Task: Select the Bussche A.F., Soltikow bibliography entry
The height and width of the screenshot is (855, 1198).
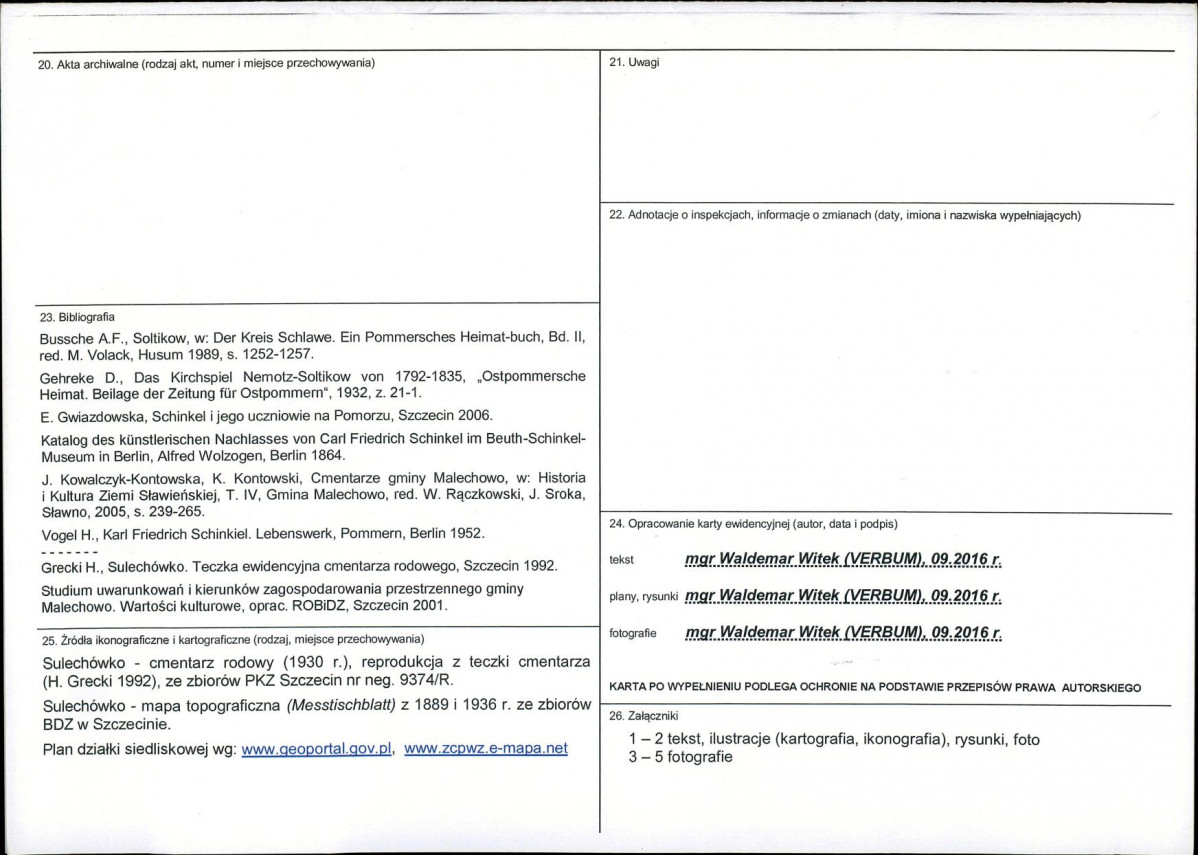Action: 313,346
